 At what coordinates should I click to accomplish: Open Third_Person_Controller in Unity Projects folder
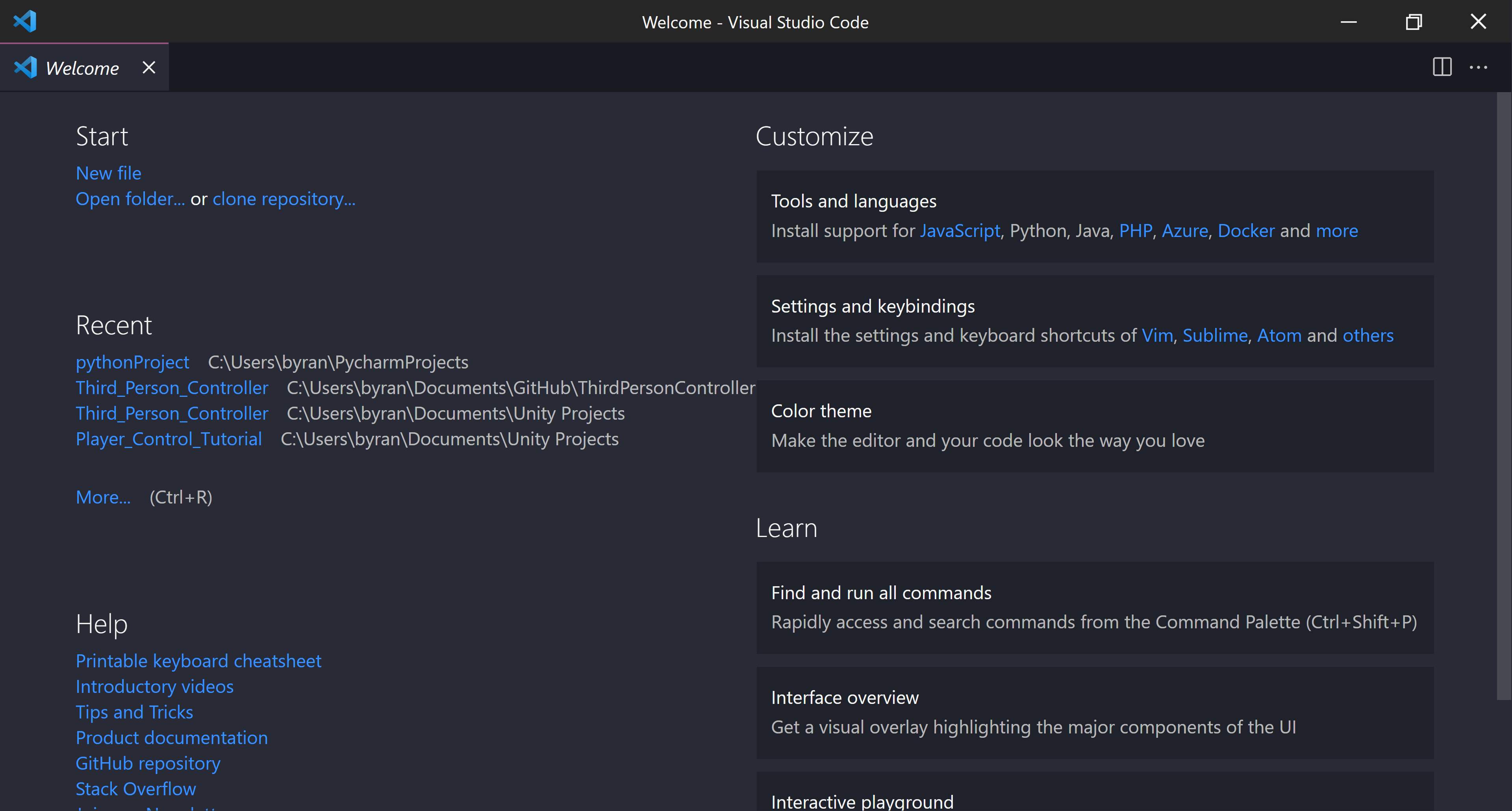pos(172,414)
